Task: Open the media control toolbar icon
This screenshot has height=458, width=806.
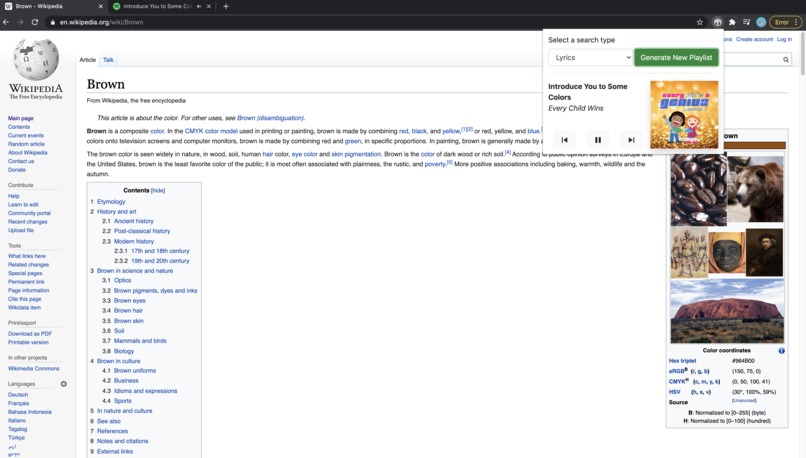Action: click(746, 22)
